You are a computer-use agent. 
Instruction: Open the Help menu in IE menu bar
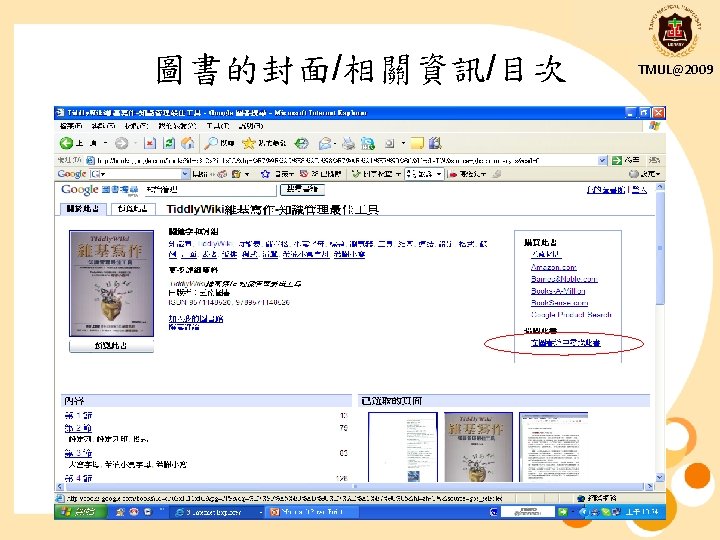tap(251, 125)
